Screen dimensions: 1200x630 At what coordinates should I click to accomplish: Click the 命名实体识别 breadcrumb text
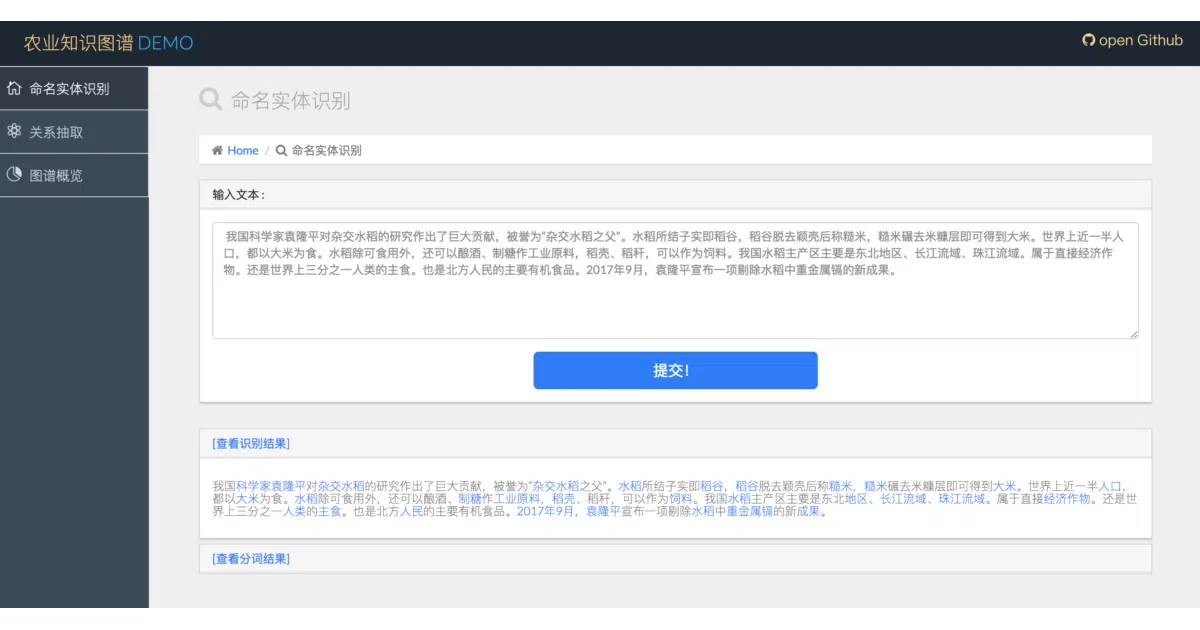tap(326, 150)
